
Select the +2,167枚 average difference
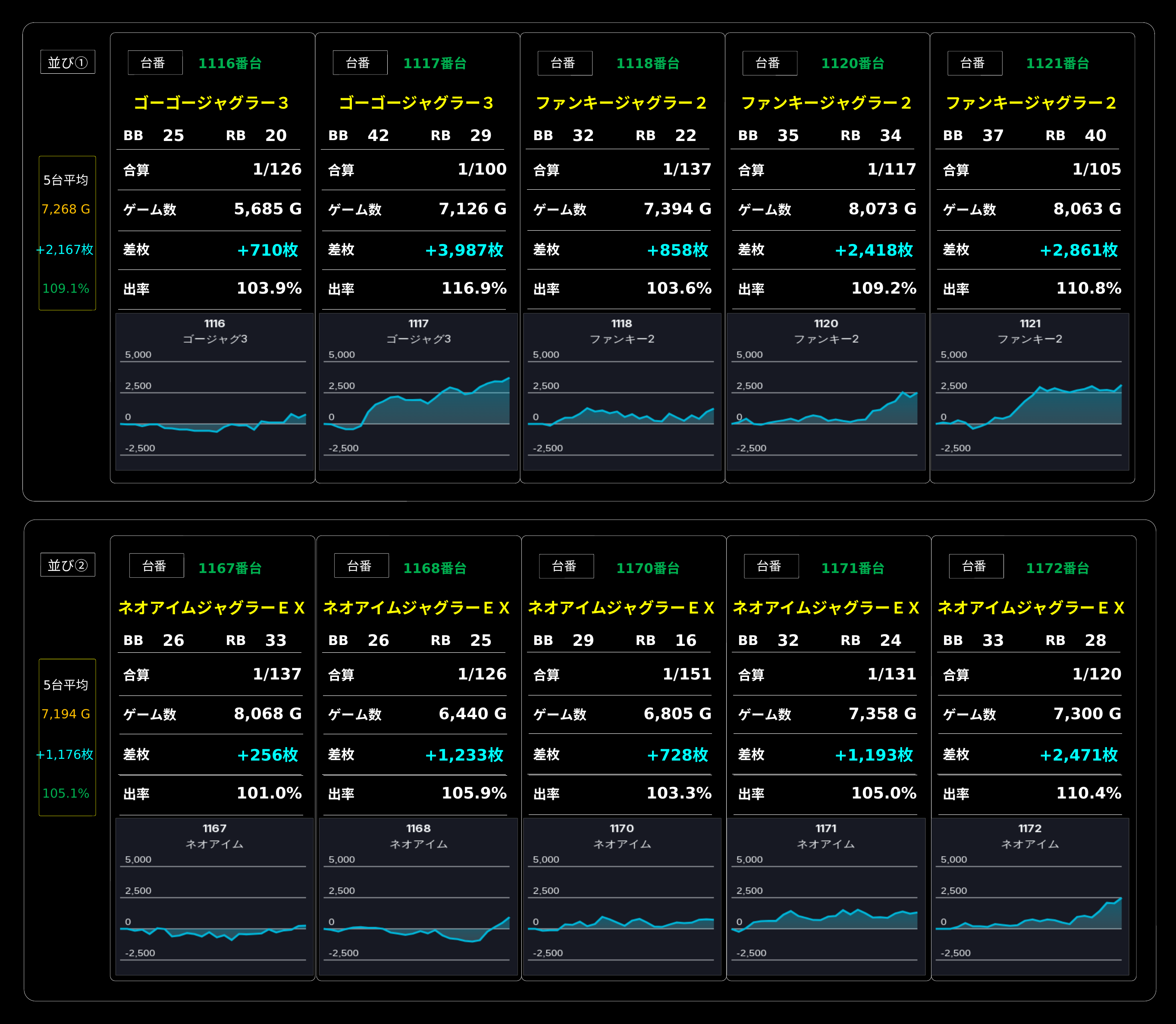(65, 249)
